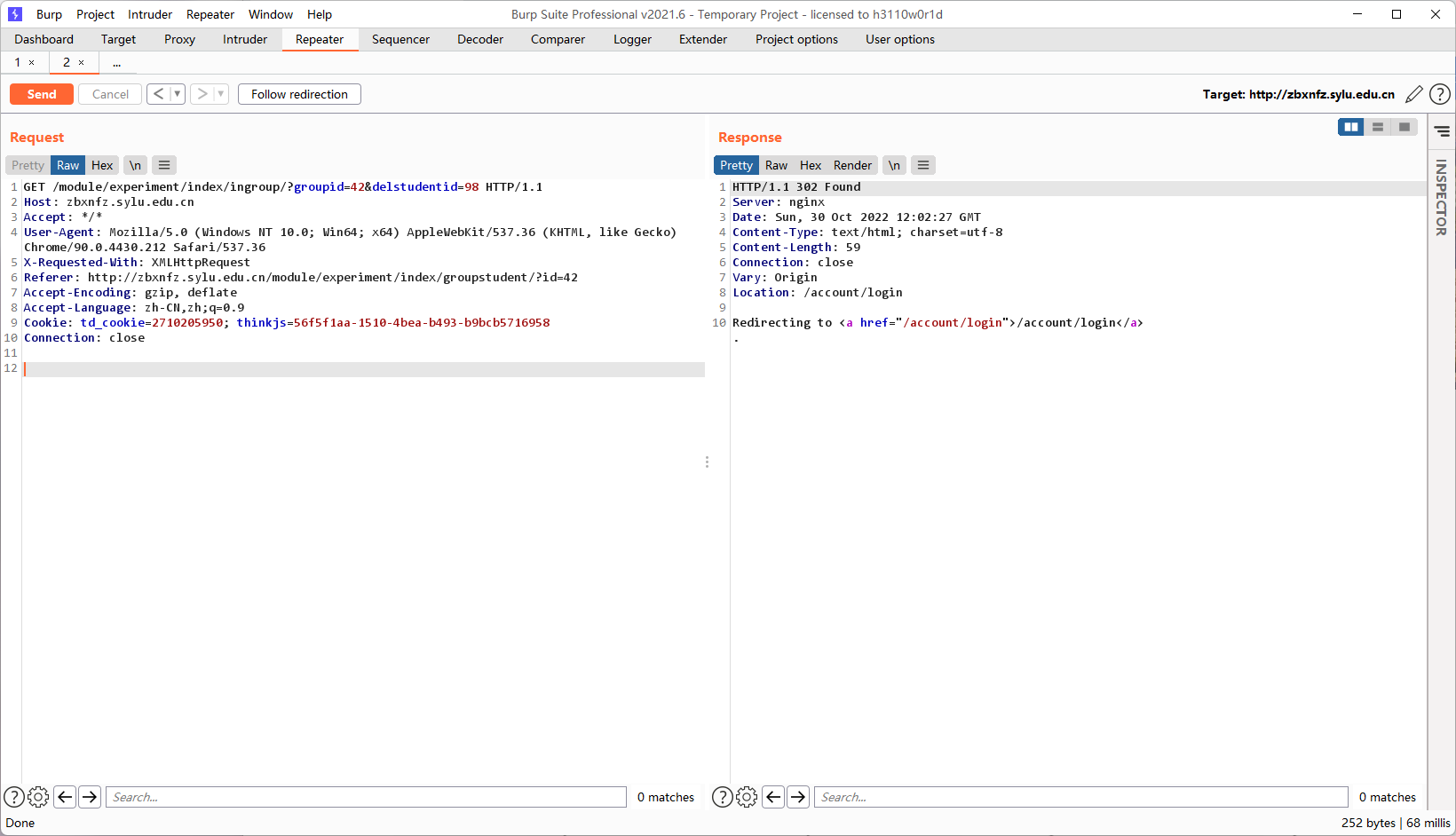Switch to Sequencer tab
Image resolution: width=1456 pixels, height=836 pixels.
tap(400, 39)
